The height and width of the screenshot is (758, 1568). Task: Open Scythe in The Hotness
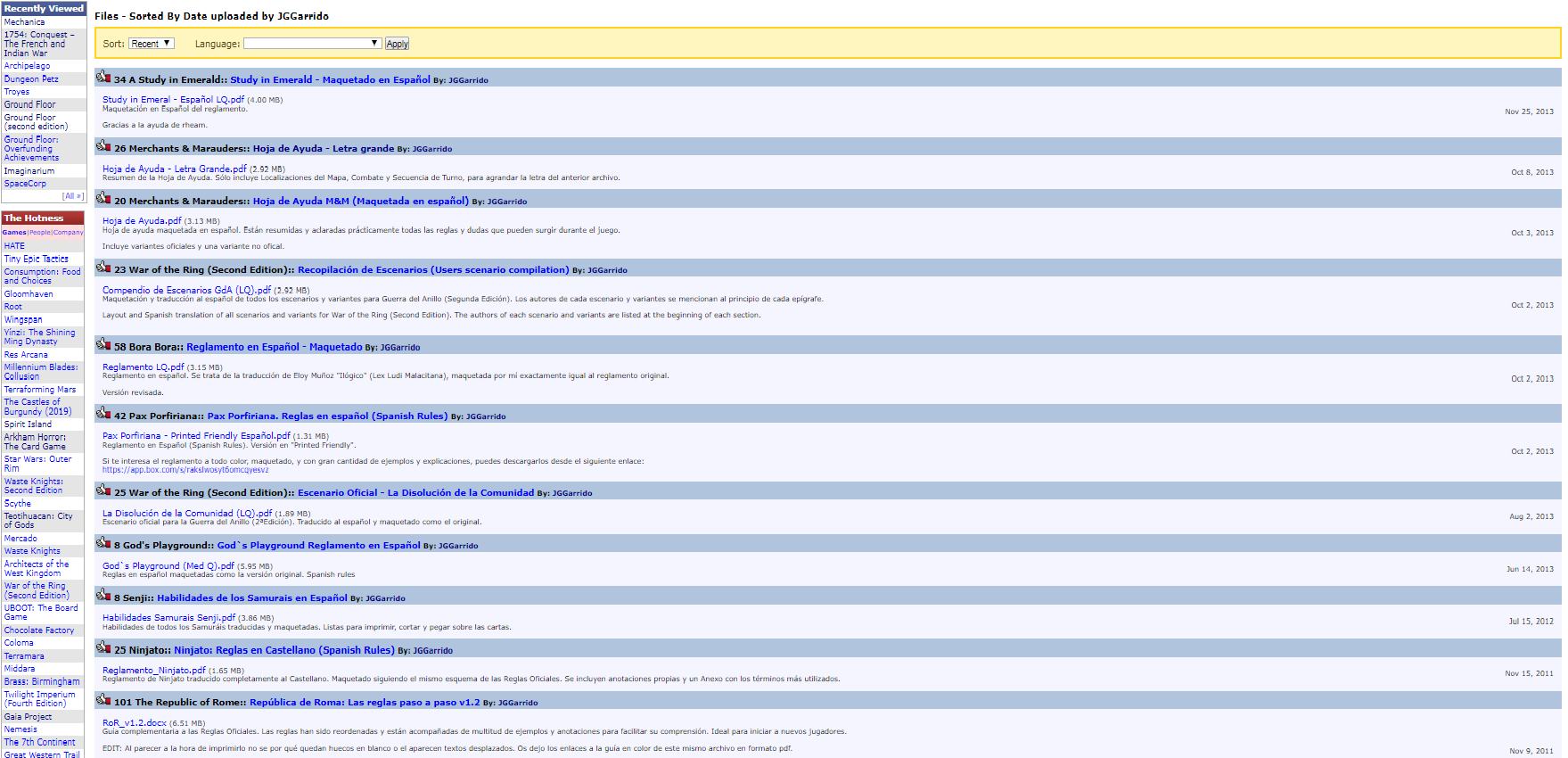17,504
